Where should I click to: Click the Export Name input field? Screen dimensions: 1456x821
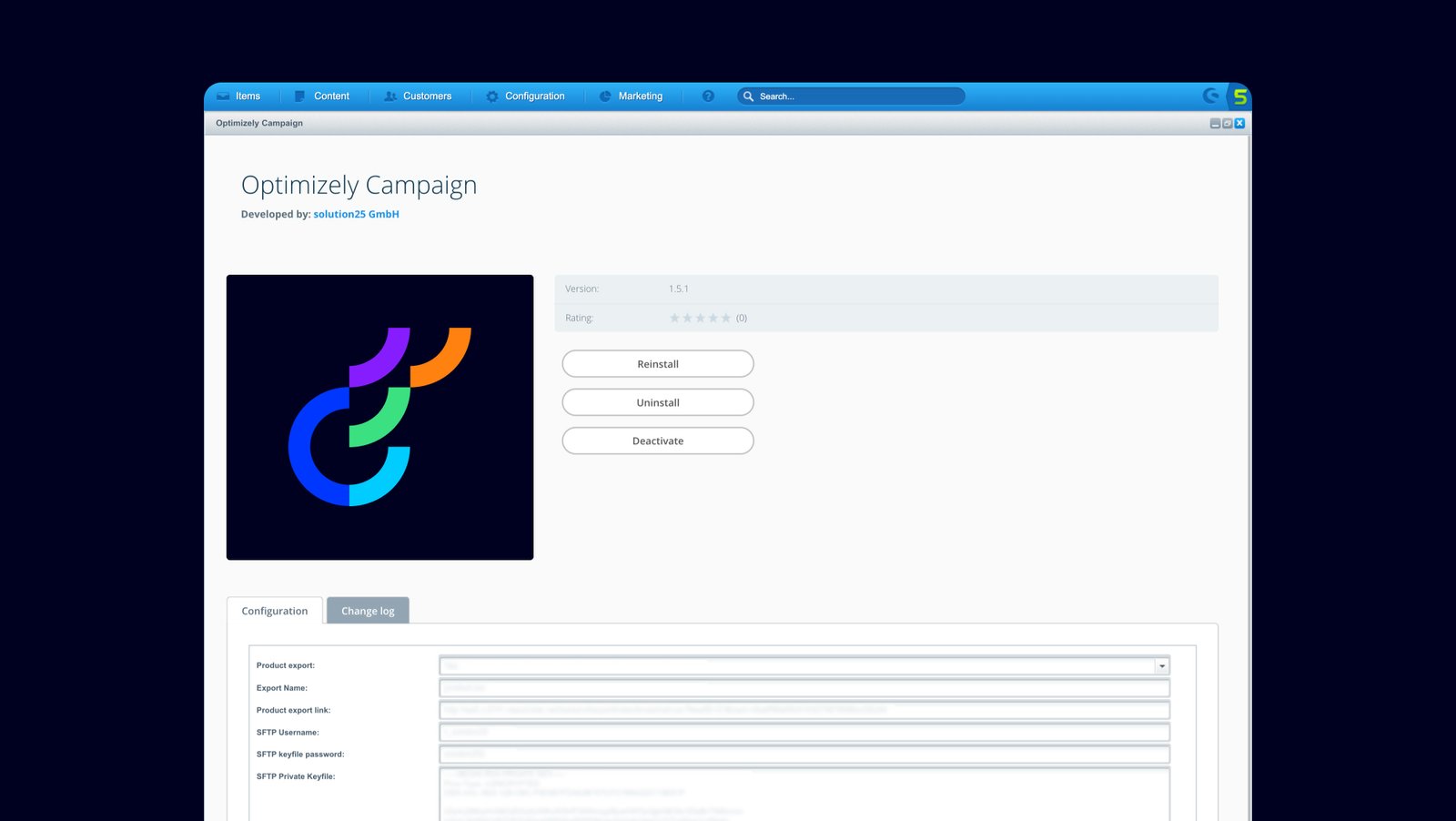coord(804,688)
